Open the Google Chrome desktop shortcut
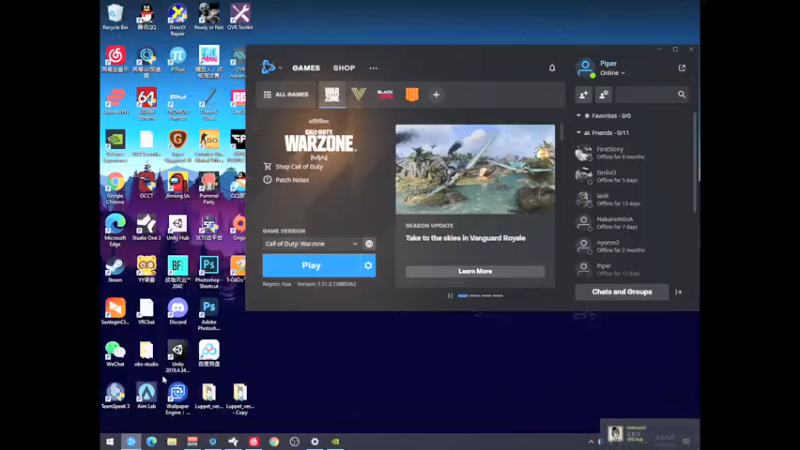This screenshot has height=450, width=800. tap(115, 188)
